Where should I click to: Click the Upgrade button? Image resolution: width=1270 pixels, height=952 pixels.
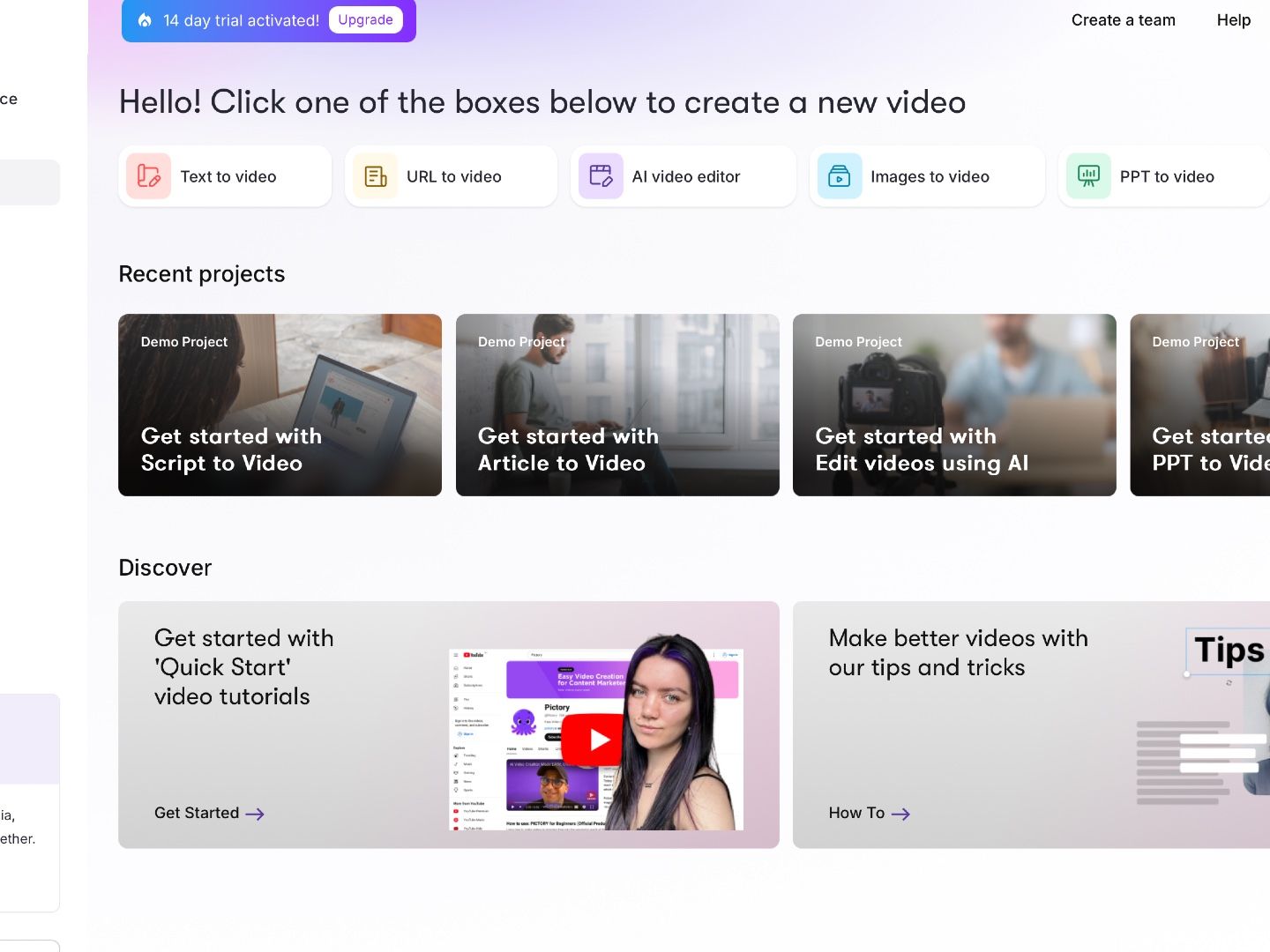tap(365, 19)
